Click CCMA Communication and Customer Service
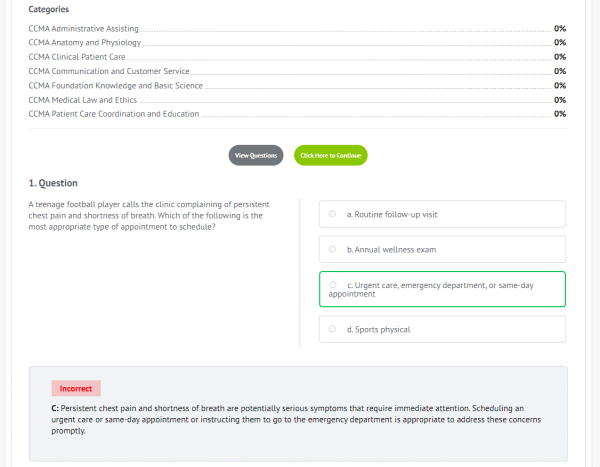 coord(109,71)
